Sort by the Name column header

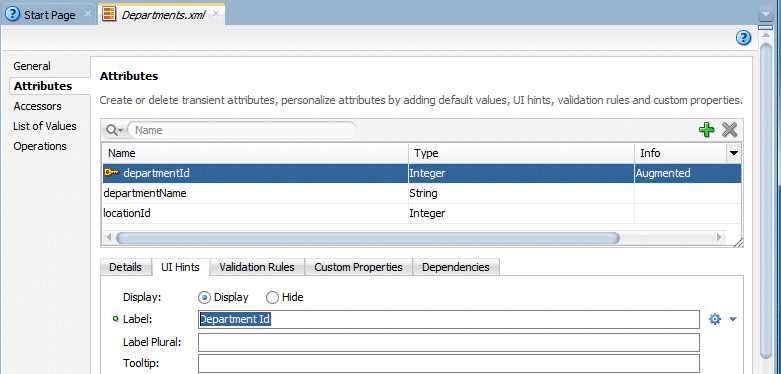pyautogui.click(x=255, y=153)
